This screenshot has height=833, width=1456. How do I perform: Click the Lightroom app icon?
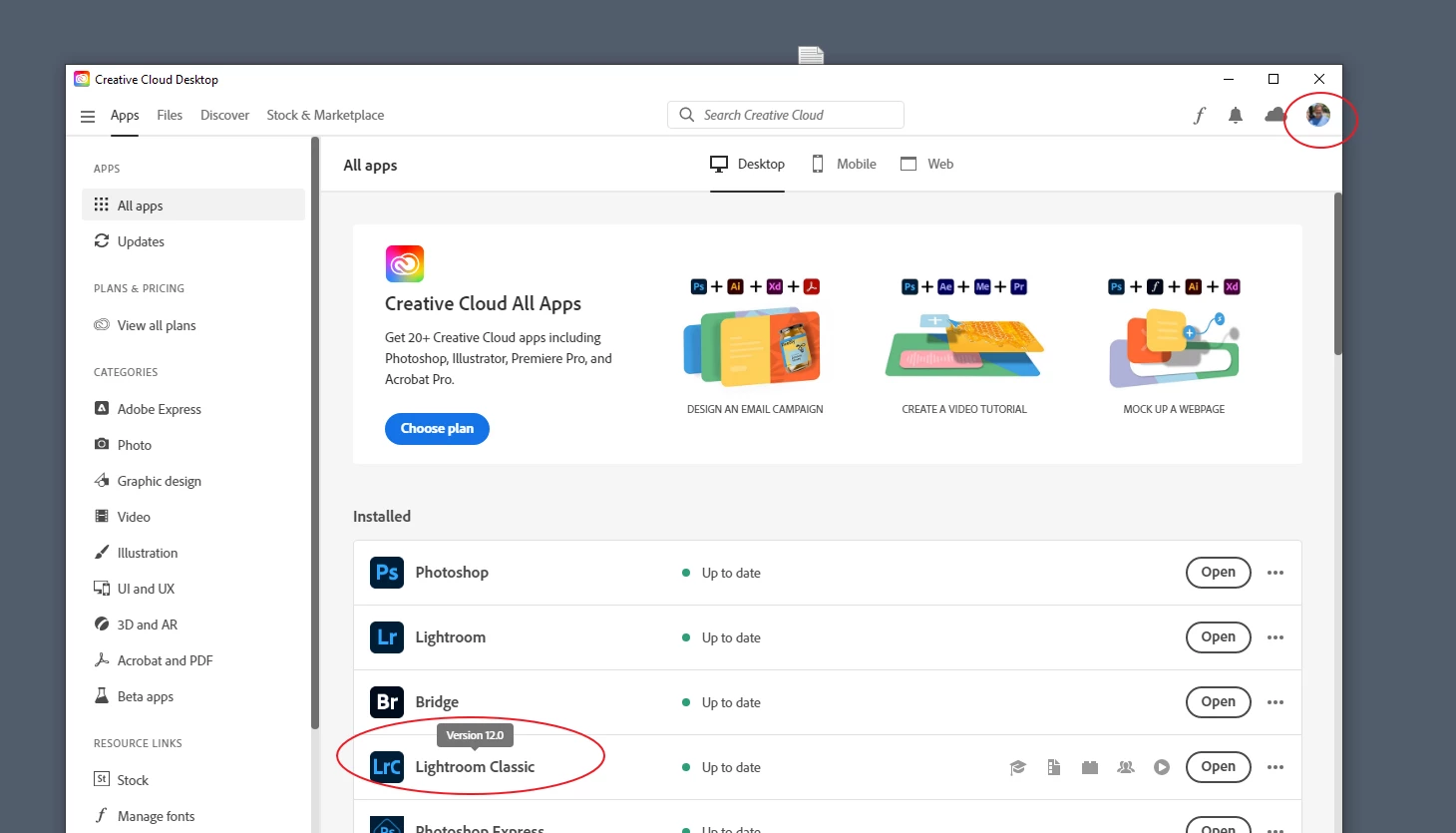pos(387,637)
